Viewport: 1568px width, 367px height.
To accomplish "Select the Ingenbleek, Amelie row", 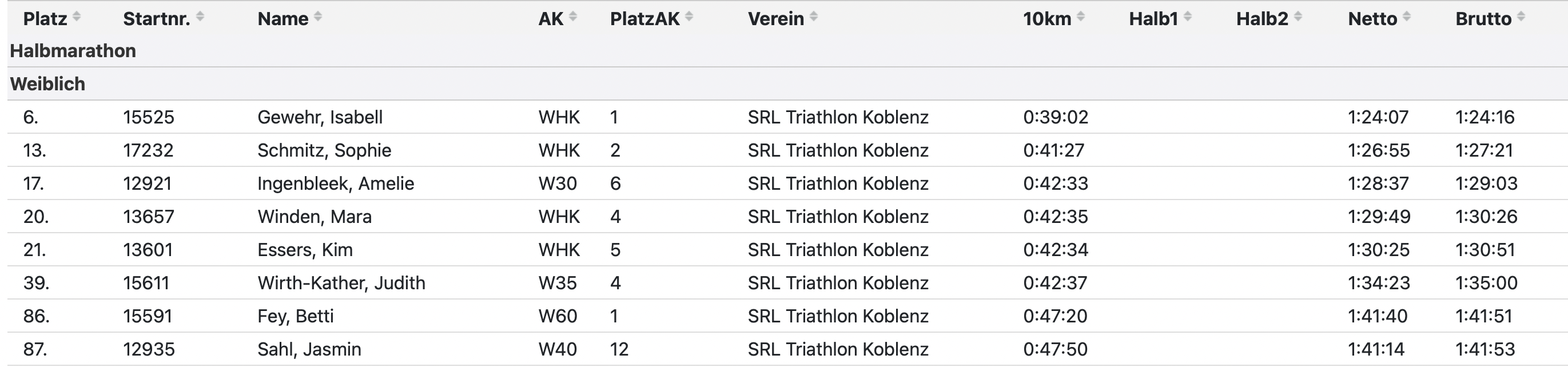I will pos(787,183).
